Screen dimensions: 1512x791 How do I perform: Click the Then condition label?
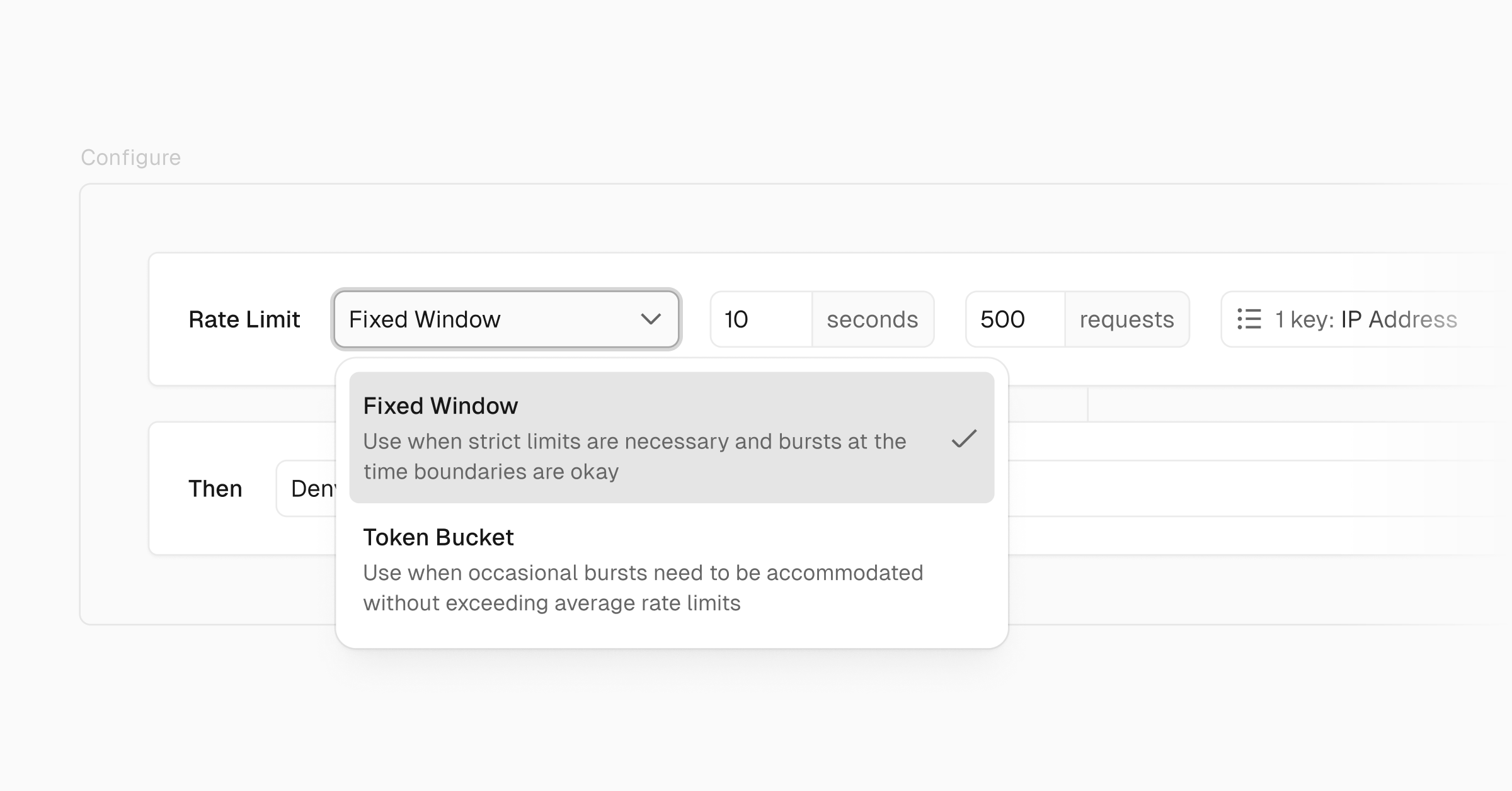[215, 488]
